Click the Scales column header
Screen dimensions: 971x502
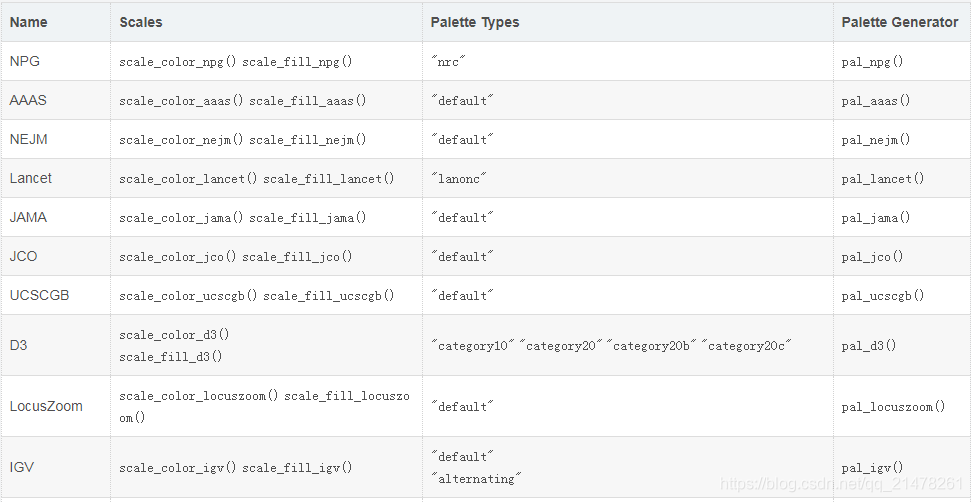click(x=141, y=22)
